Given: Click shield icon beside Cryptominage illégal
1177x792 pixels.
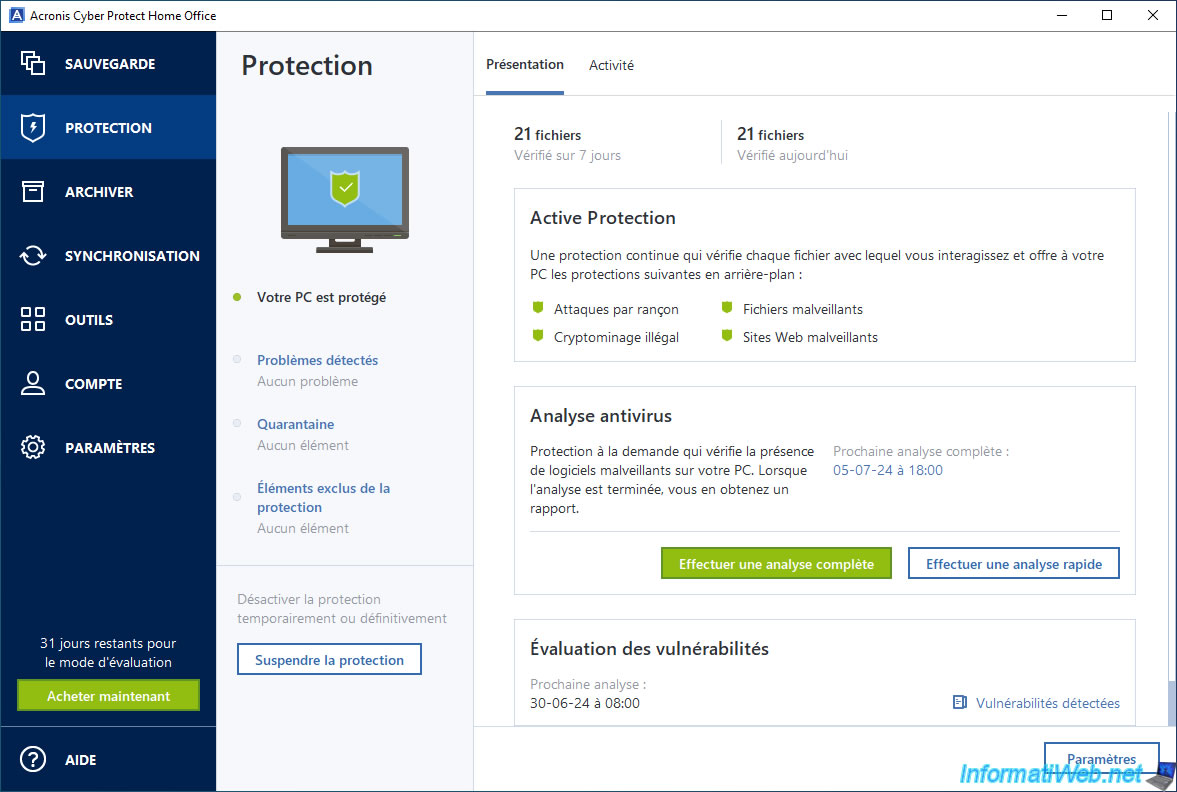Looking at the screenshot, I should 537,336.
